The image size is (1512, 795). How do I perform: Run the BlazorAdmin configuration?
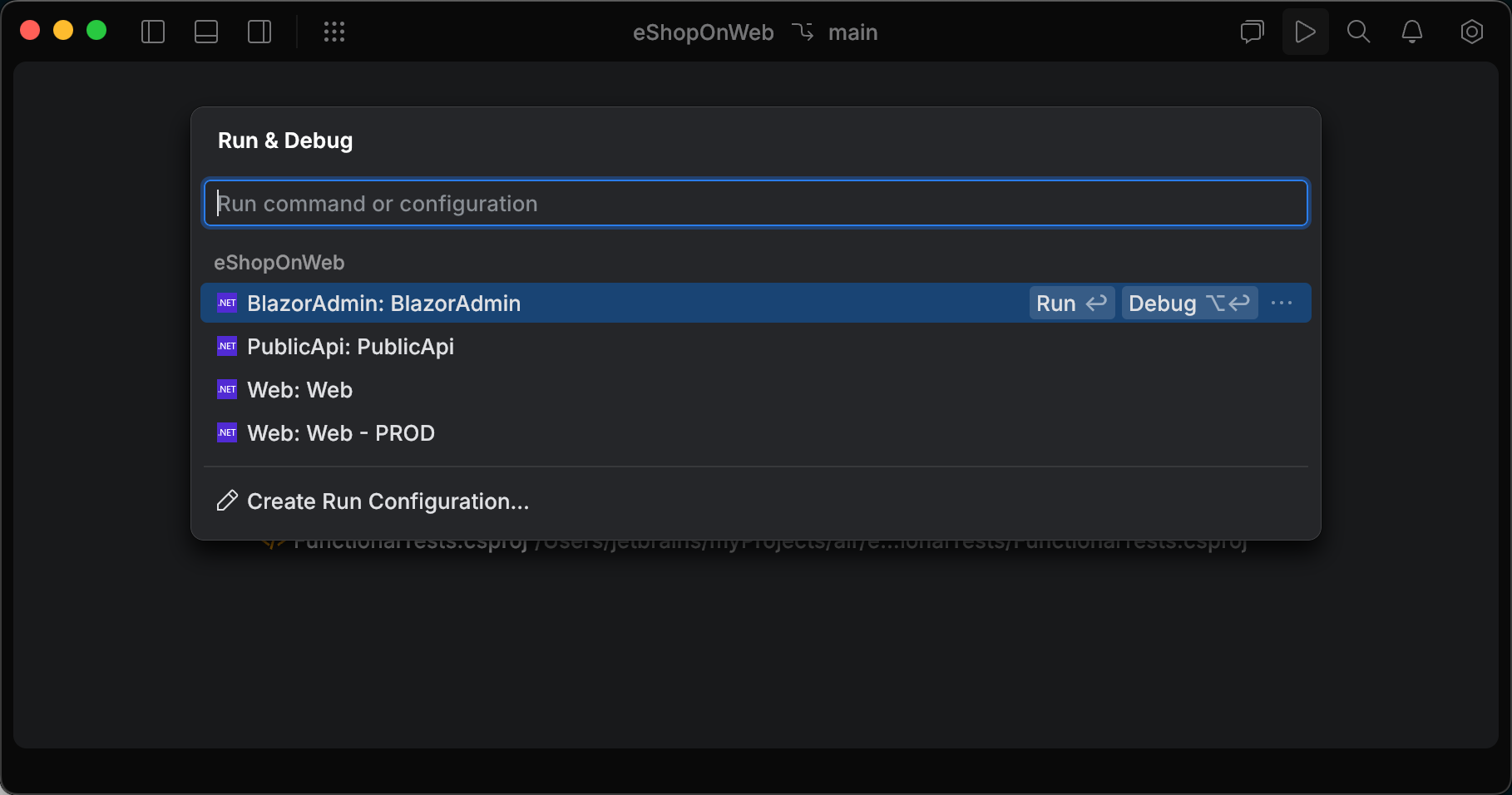[x=1070, y=303]
